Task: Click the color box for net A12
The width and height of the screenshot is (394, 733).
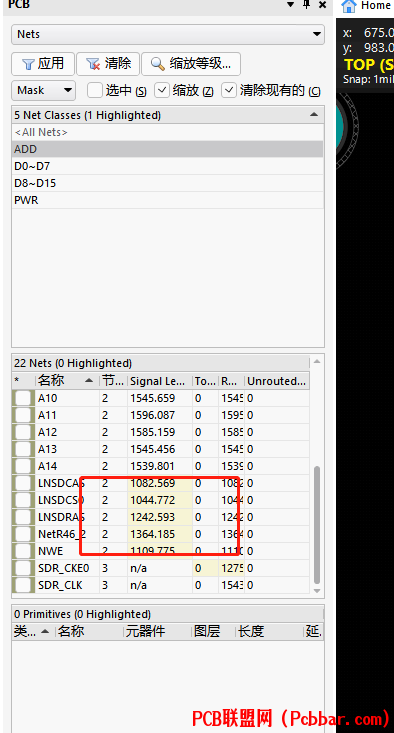Action: point(23,432)
